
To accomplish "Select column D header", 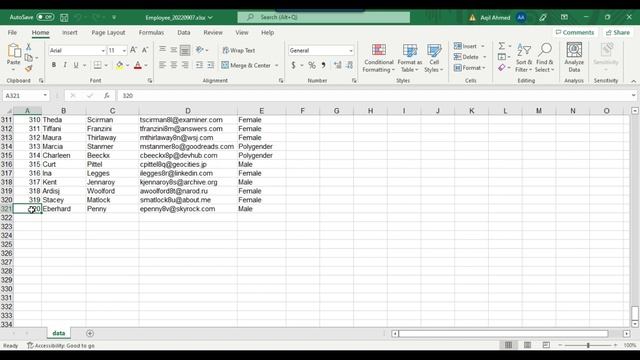I will click(188, 111).
